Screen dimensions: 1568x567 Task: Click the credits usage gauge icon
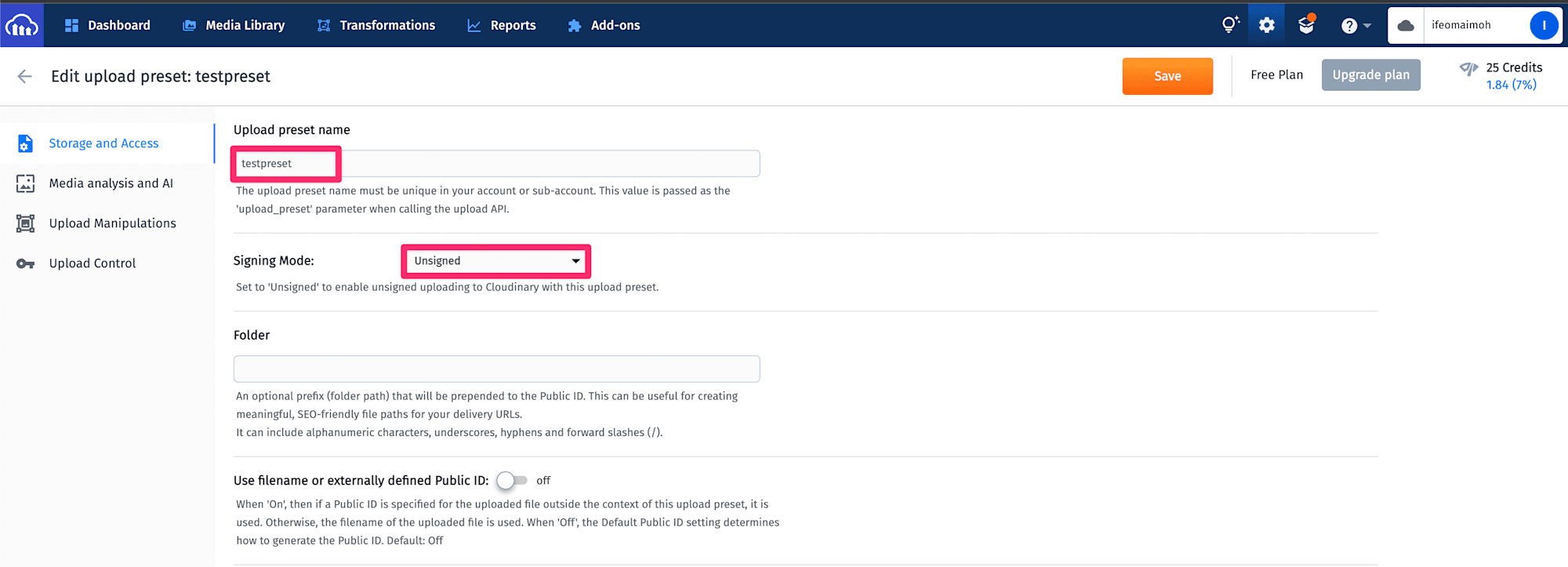(1468, 69)
